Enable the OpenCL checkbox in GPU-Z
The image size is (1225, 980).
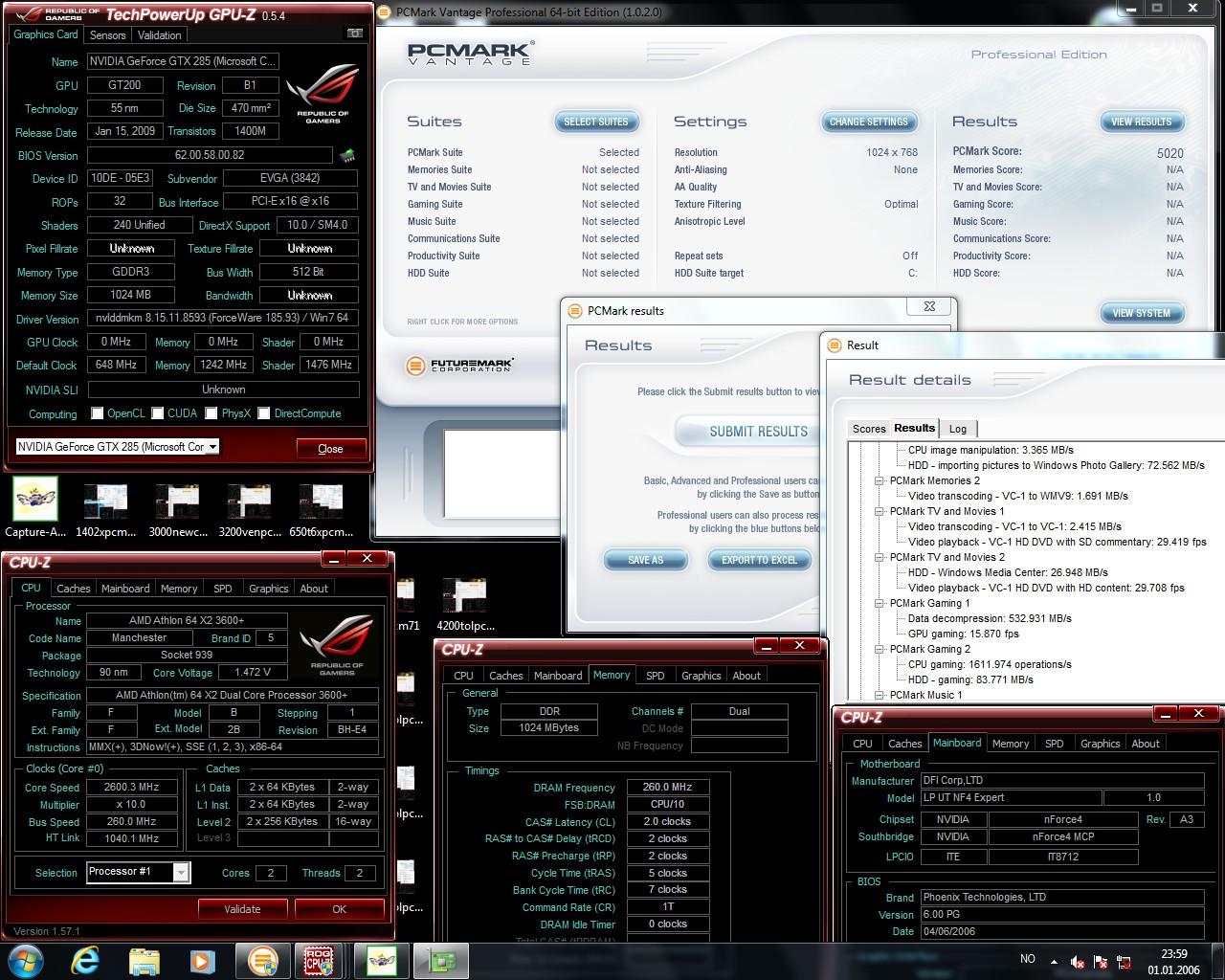[x=97, y=413]
